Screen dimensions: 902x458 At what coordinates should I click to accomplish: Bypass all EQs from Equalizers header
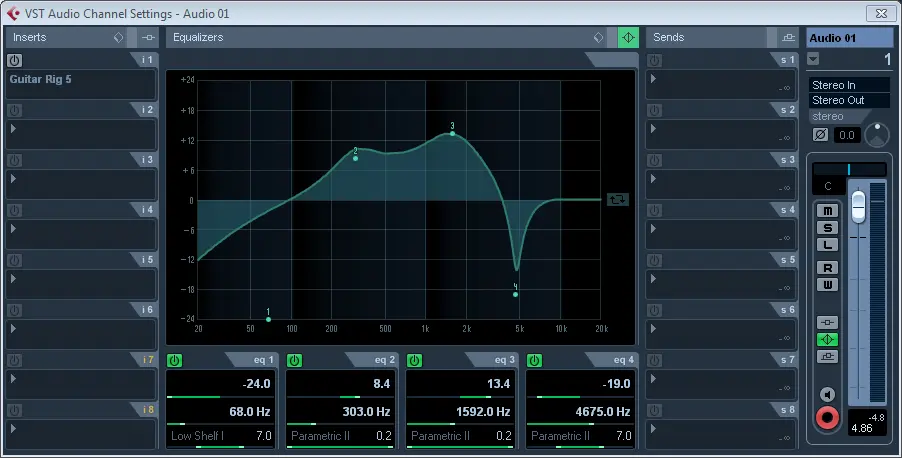click(628, 37)
